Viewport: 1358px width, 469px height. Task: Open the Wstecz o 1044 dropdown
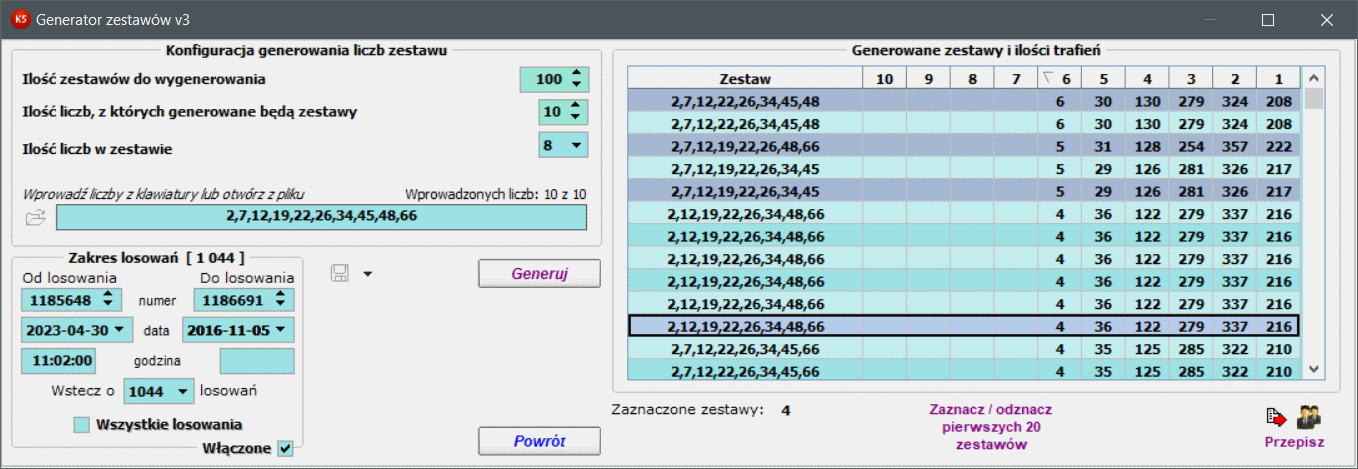click(183, 393)
